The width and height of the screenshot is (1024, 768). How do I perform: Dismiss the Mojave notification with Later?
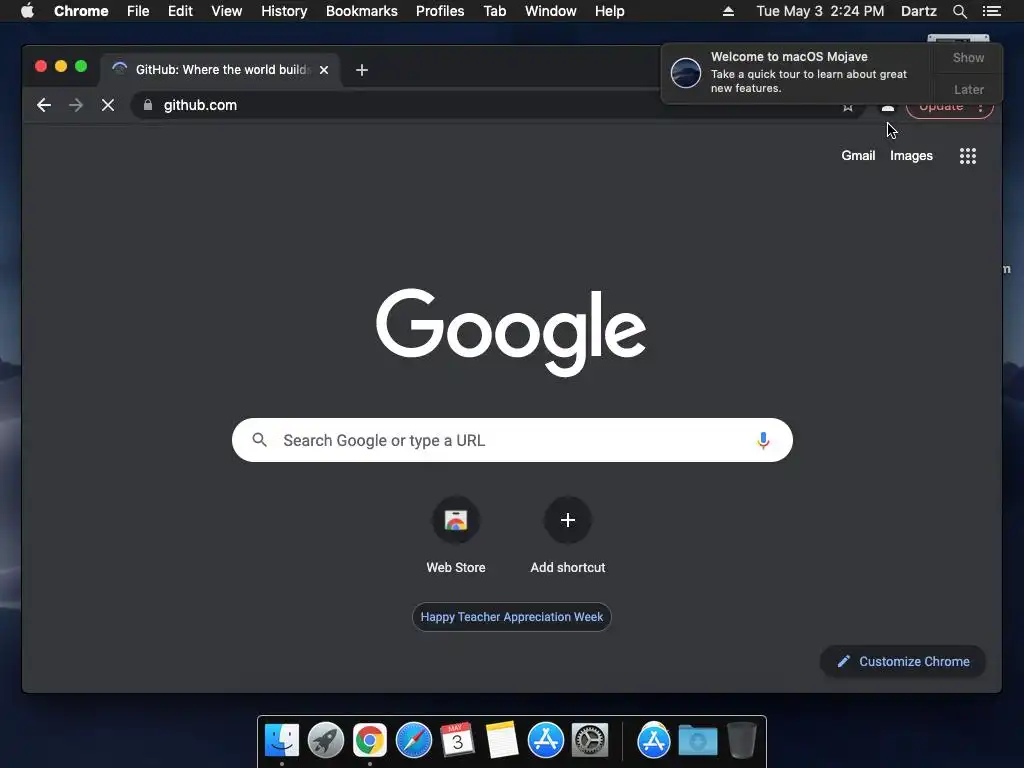[968, 89]
